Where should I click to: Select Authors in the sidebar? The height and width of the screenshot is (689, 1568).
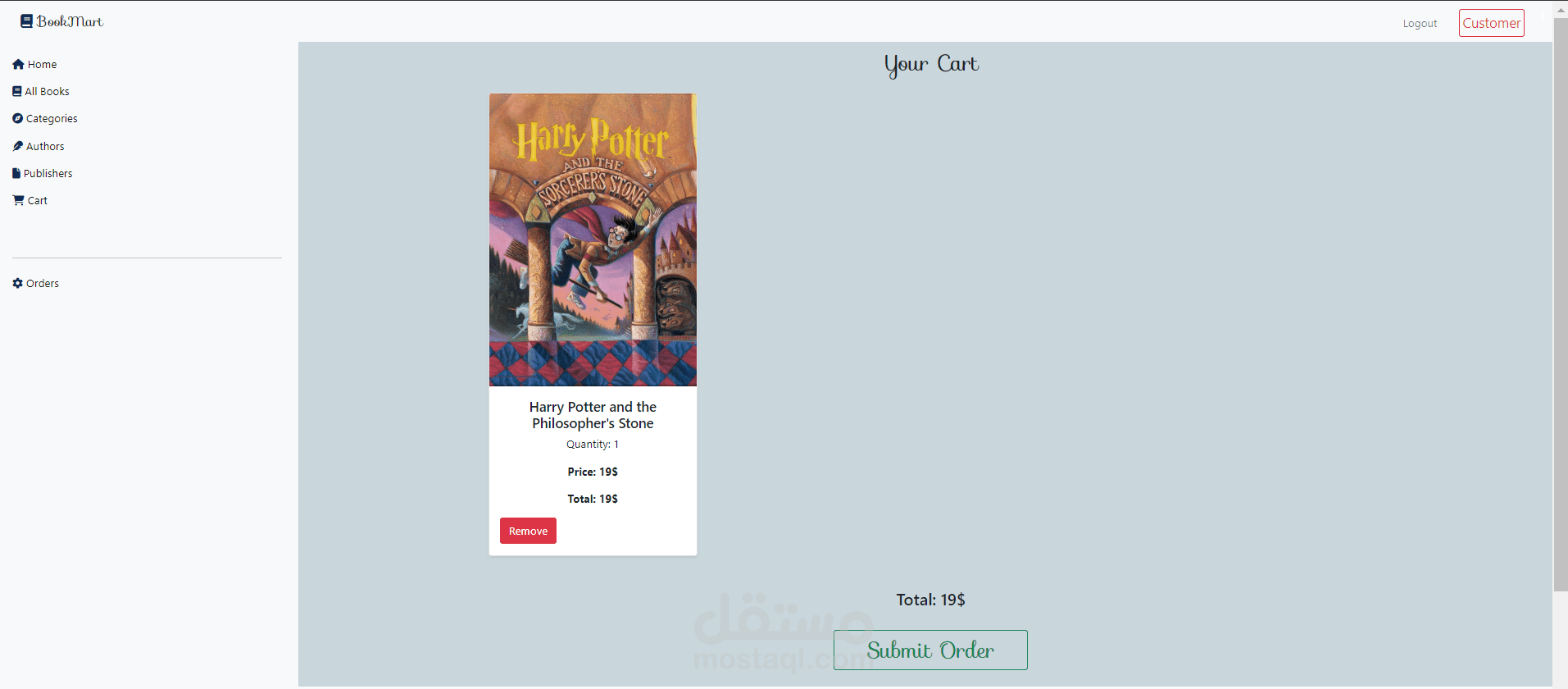pyautogui.click(x=45, y=146)
